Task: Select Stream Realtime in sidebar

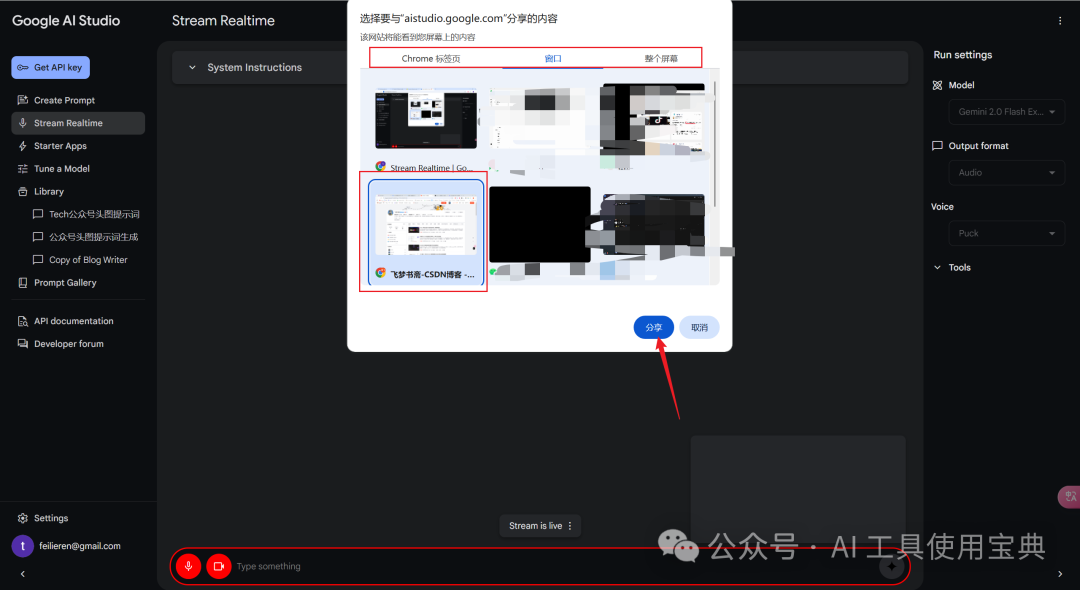Action: tap(78, 123)
